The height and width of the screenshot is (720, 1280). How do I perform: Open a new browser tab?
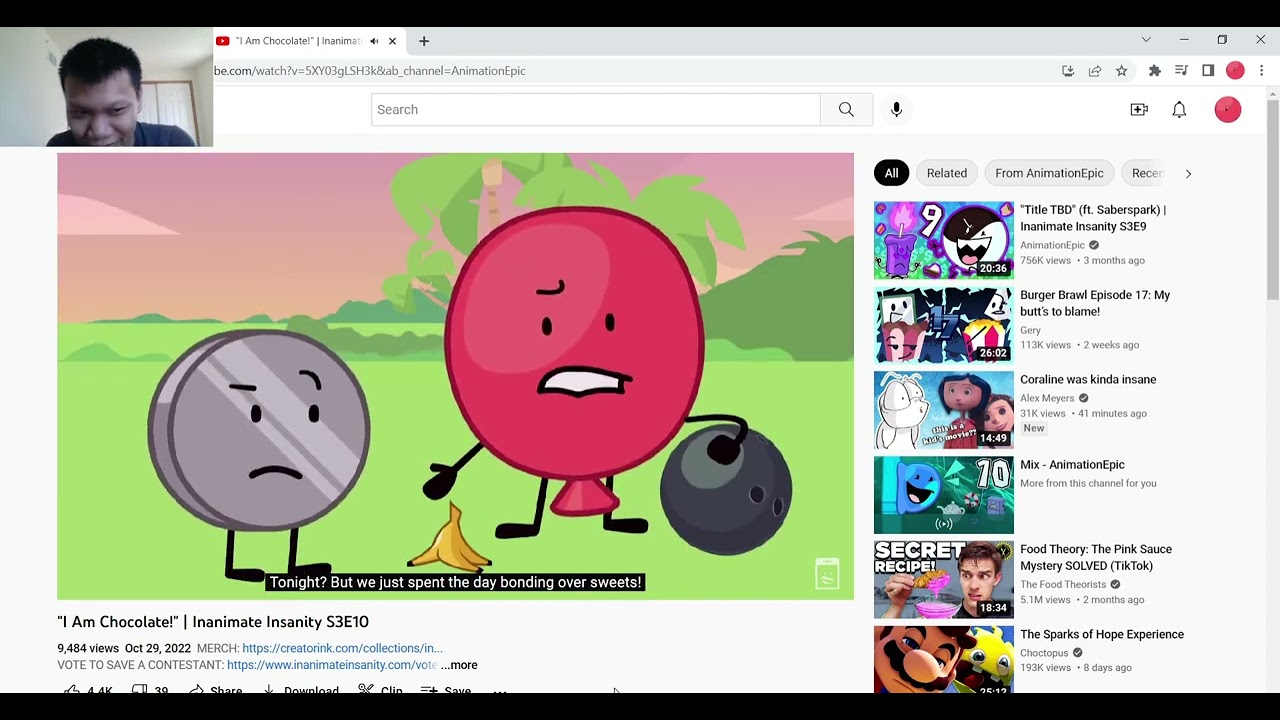coord(424,41)
